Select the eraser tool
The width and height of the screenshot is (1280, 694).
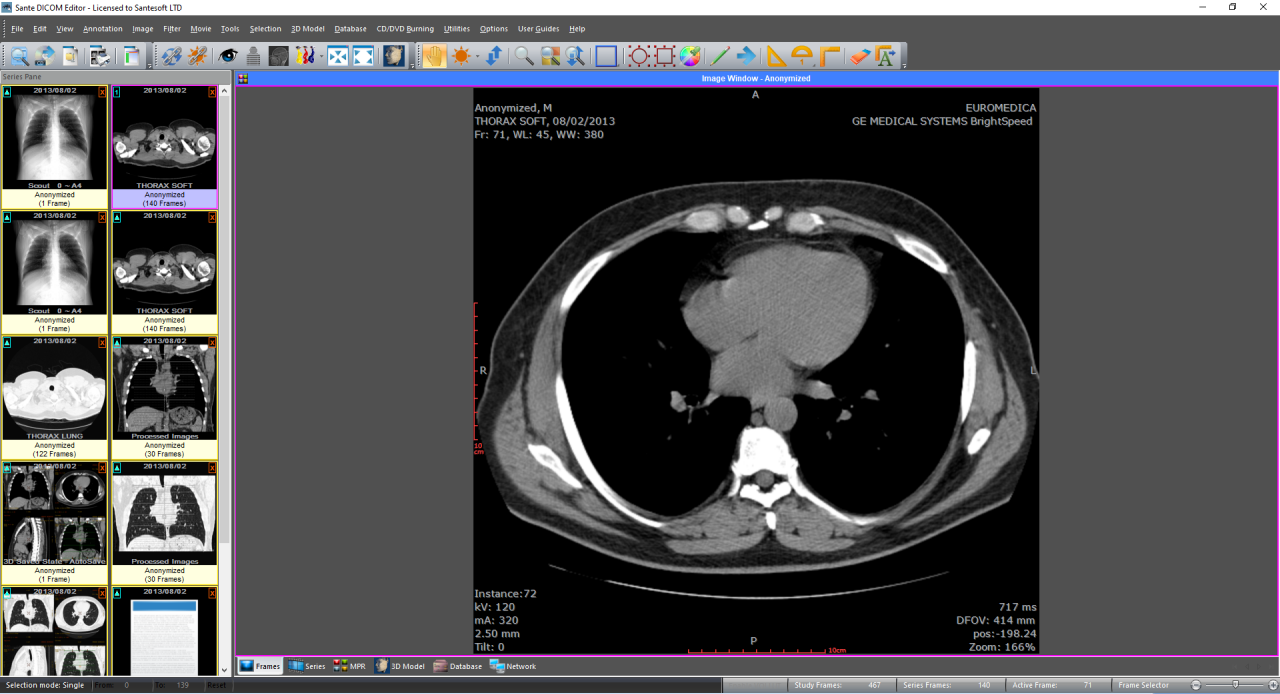click(x=860, y=56)
